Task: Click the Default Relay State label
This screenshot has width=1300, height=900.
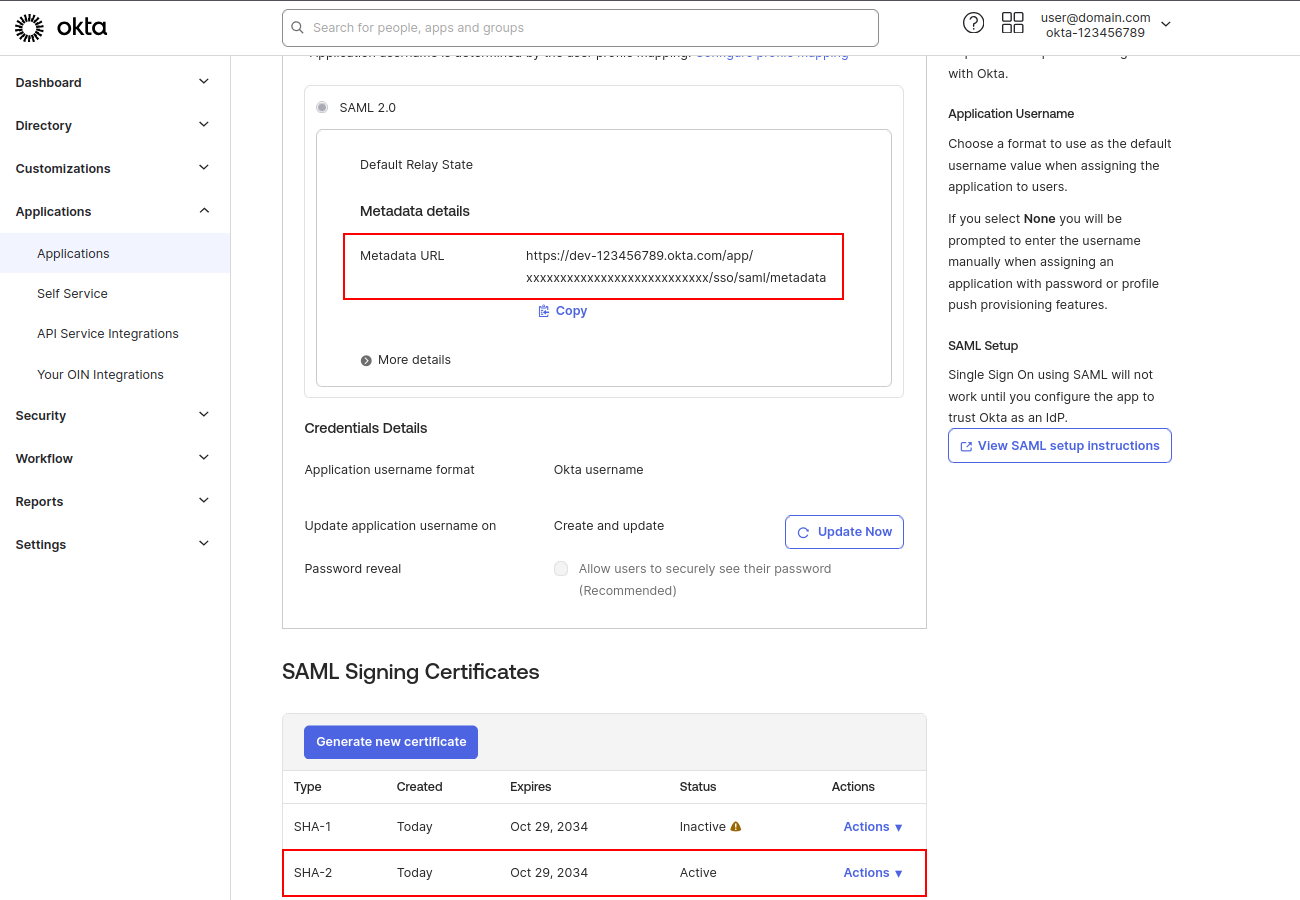Action: 416,165
